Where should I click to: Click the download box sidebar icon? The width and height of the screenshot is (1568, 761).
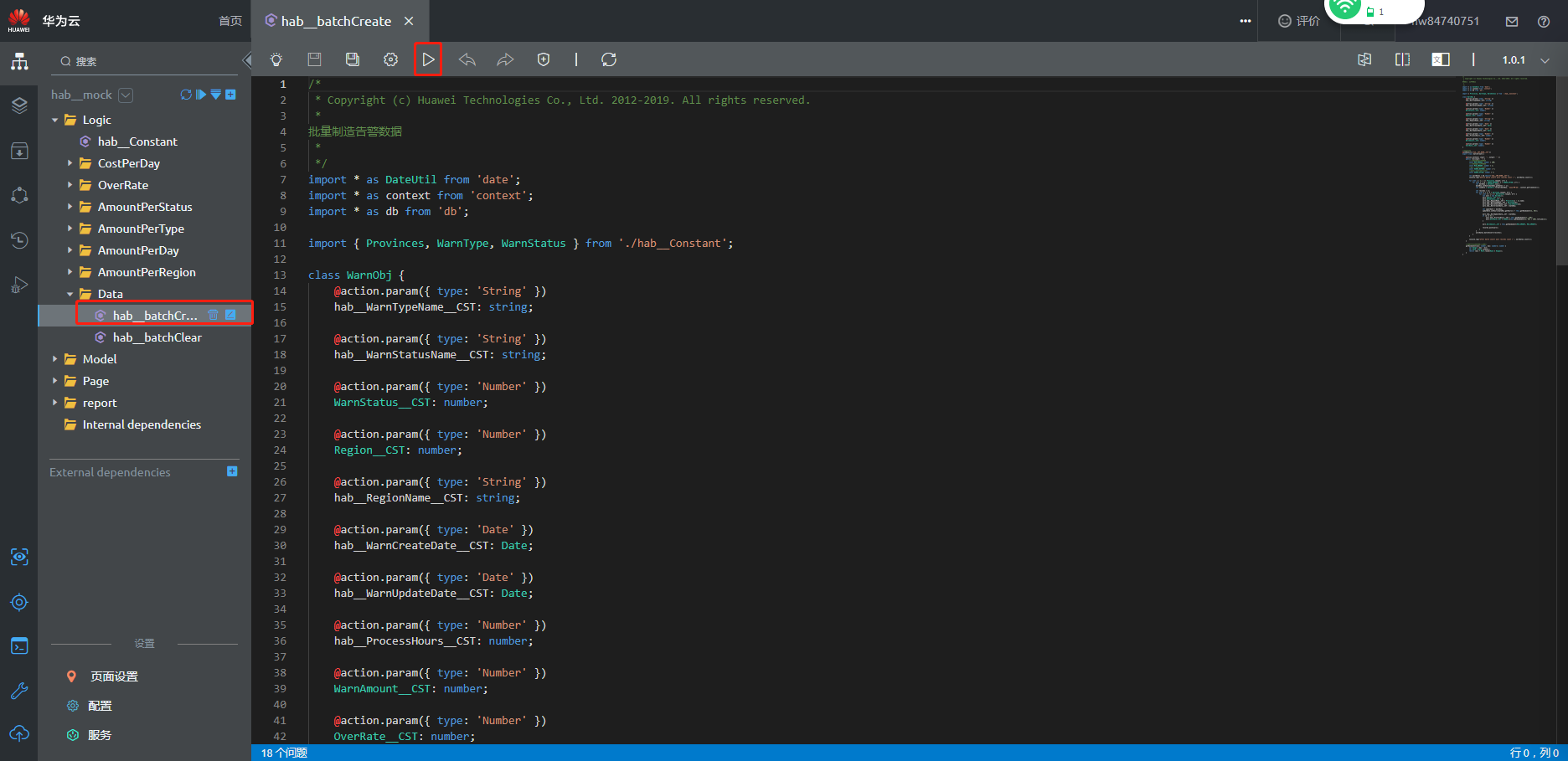click(19, 151)
